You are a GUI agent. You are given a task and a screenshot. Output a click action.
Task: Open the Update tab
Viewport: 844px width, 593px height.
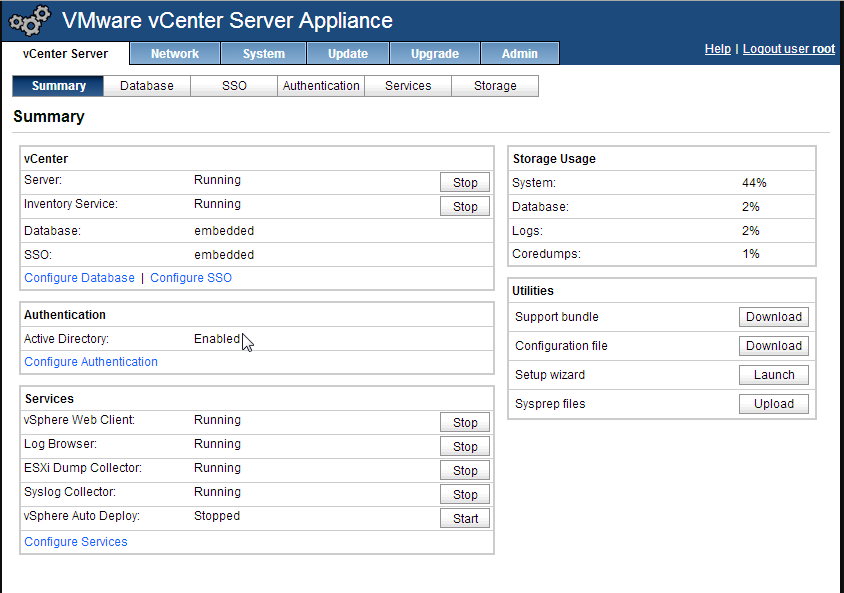pyautogui.click(x=348, y=54)
